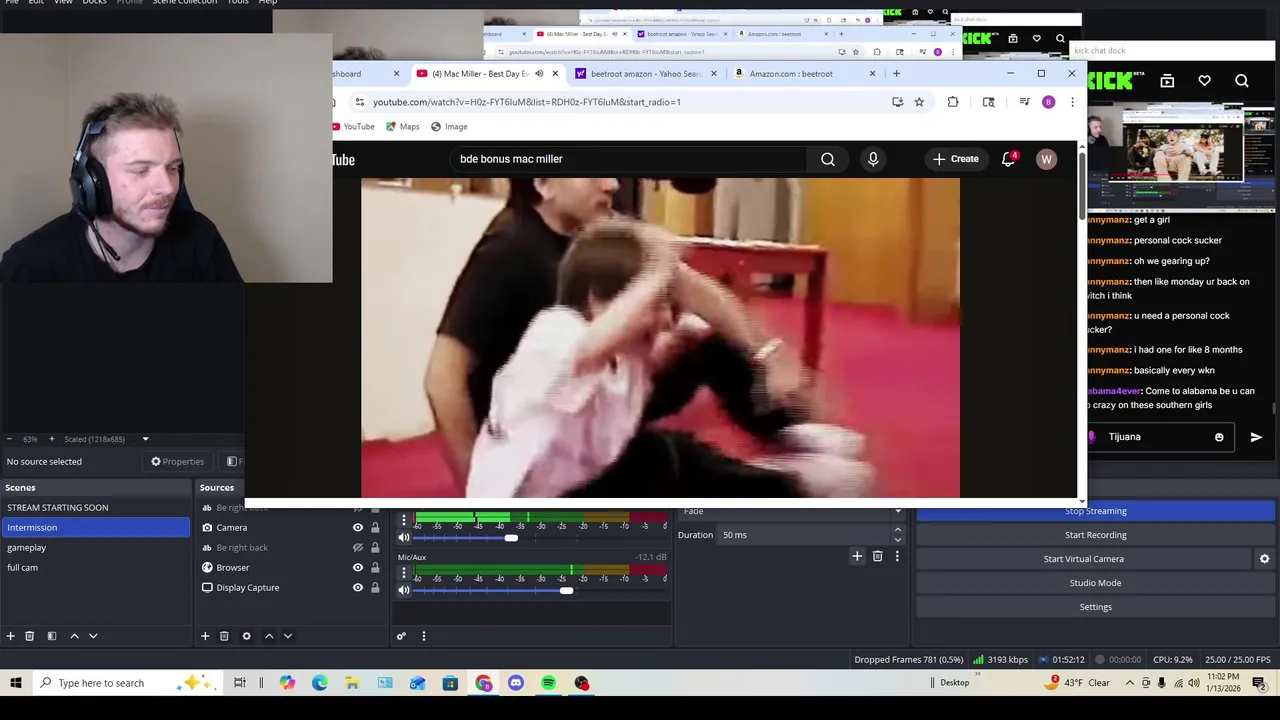Screen dimensions: 1280x720
Task: Click Start Recording
Action: (x=1095, y=535)
